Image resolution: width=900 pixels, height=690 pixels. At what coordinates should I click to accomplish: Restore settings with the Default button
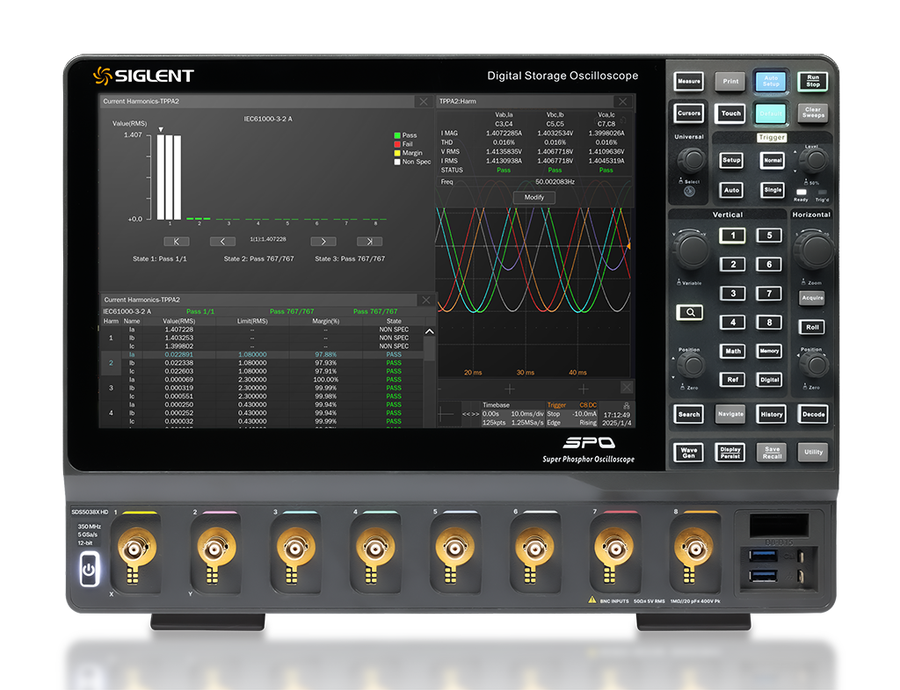coord(771,113)
